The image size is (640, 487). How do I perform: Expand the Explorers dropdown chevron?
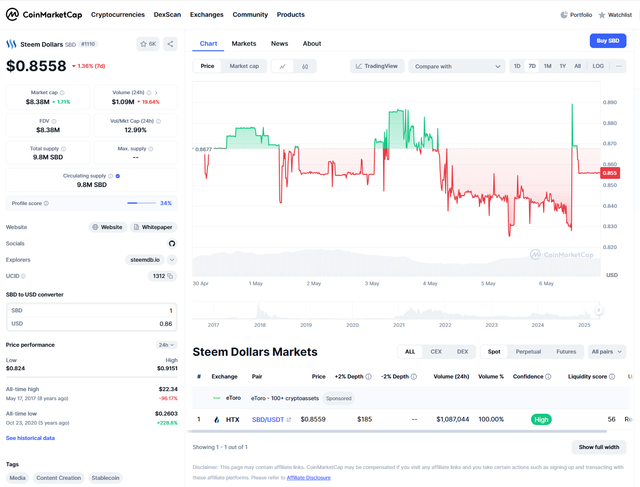tap(172, 260)
